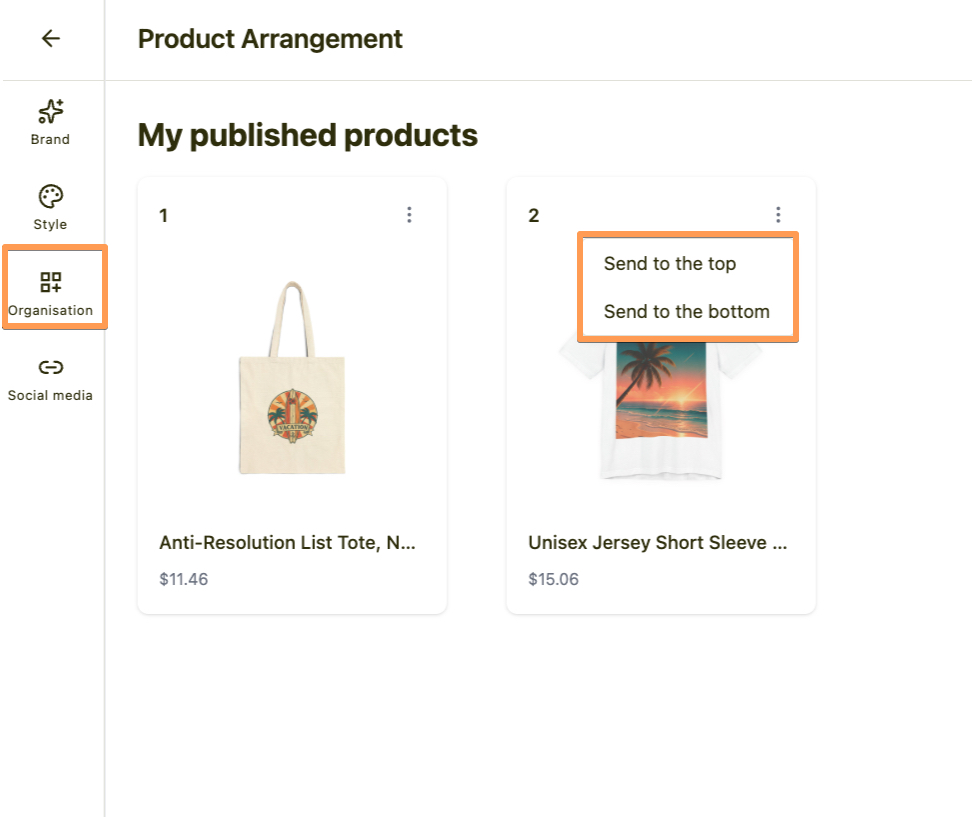Click position number 2 on the t-shirt card

tap(534, 216)
